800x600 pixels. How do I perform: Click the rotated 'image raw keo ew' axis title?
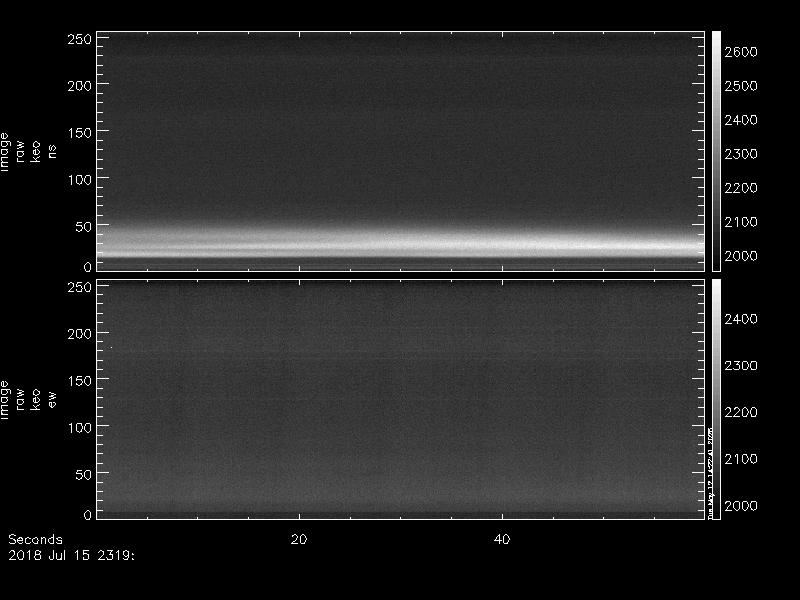pyautogui.click(x=28, y=399)
